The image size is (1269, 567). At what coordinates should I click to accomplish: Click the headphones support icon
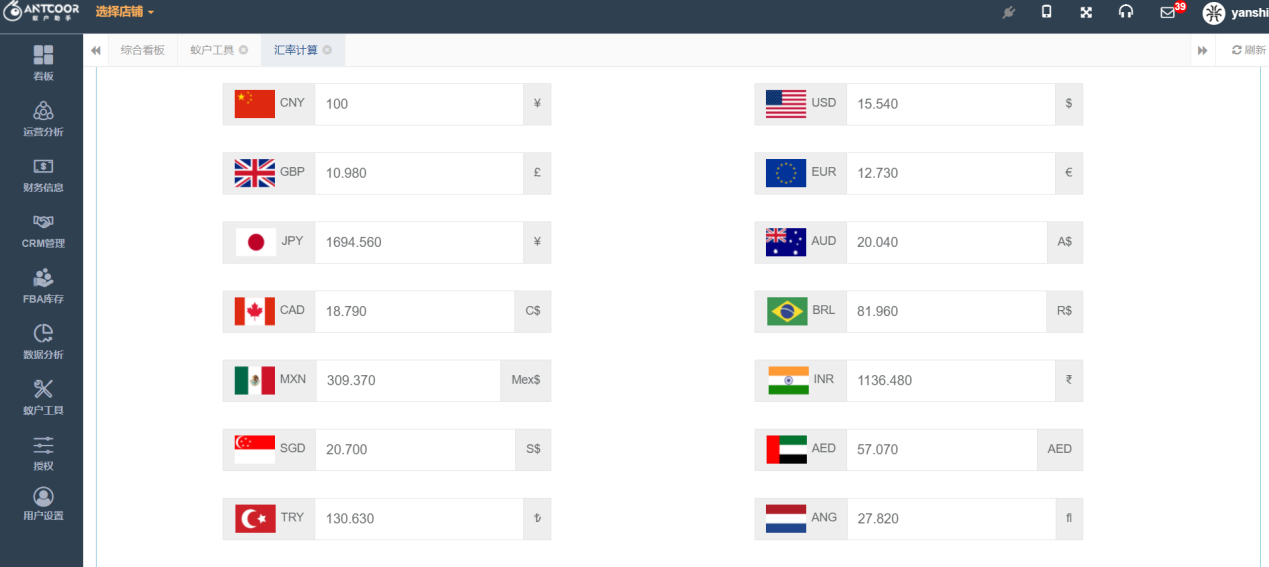[x=1126, y=12]
